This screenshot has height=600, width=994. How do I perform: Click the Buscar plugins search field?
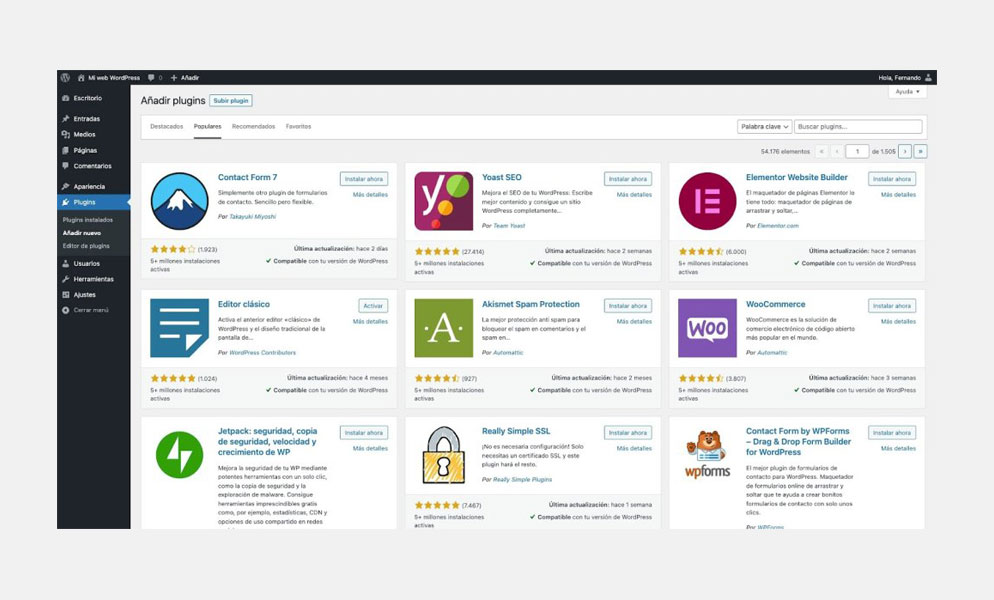point(858,127)
